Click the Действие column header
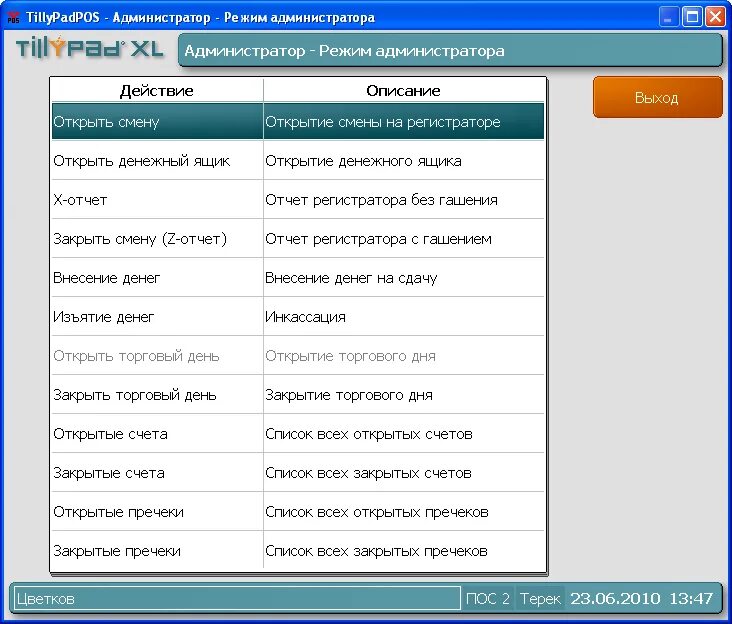Image resolution: width=732 pixels, height=624 pixels. click(157, 90)
